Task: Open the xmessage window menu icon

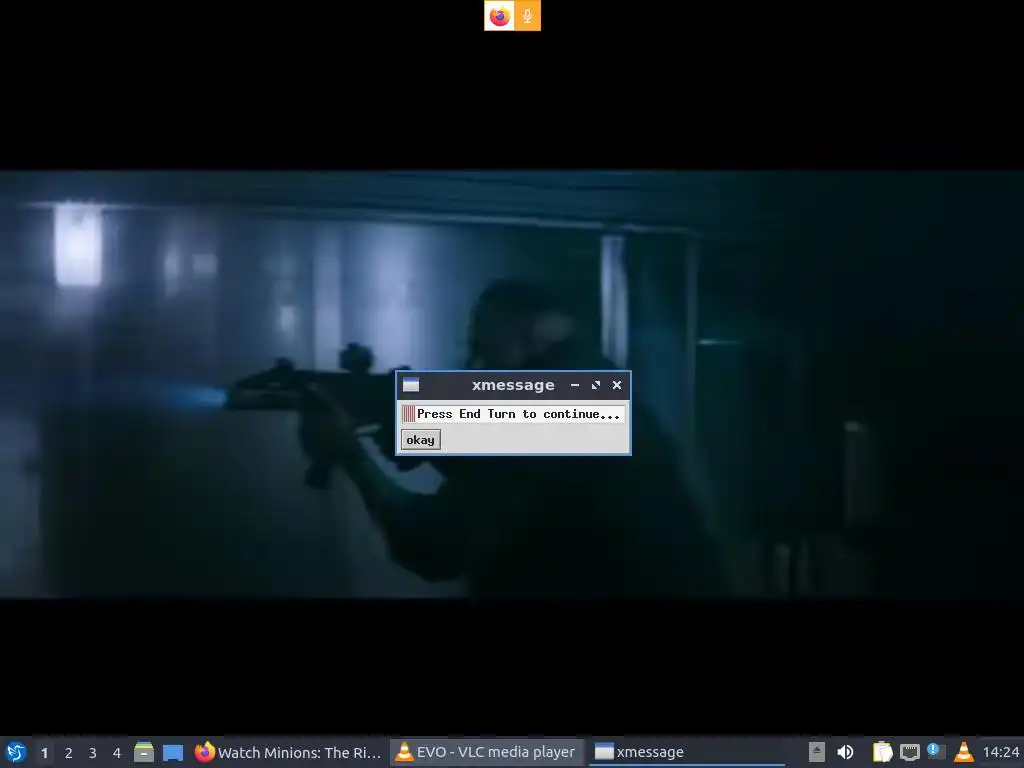Action: [x=411, y=385]
